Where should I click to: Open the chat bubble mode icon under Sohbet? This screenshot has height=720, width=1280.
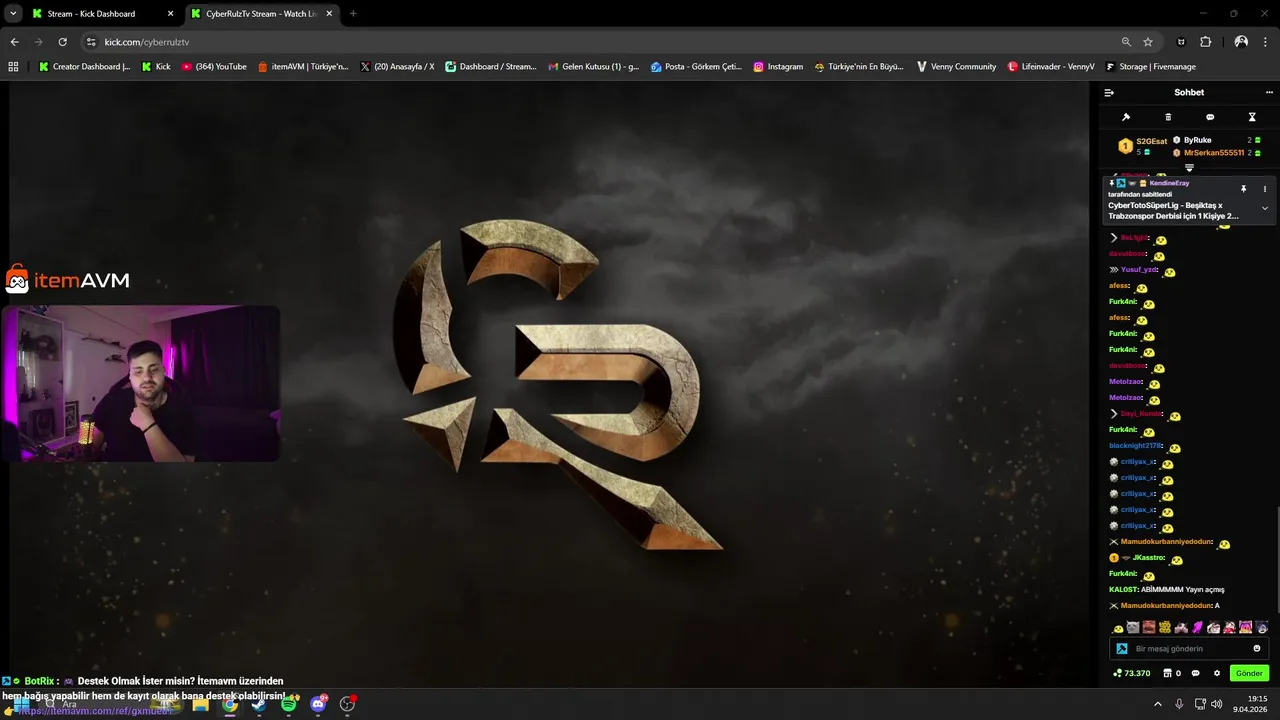1210,117
